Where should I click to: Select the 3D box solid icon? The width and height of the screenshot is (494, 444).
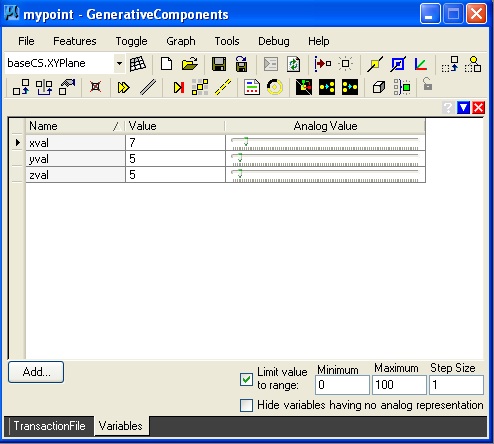379,88
